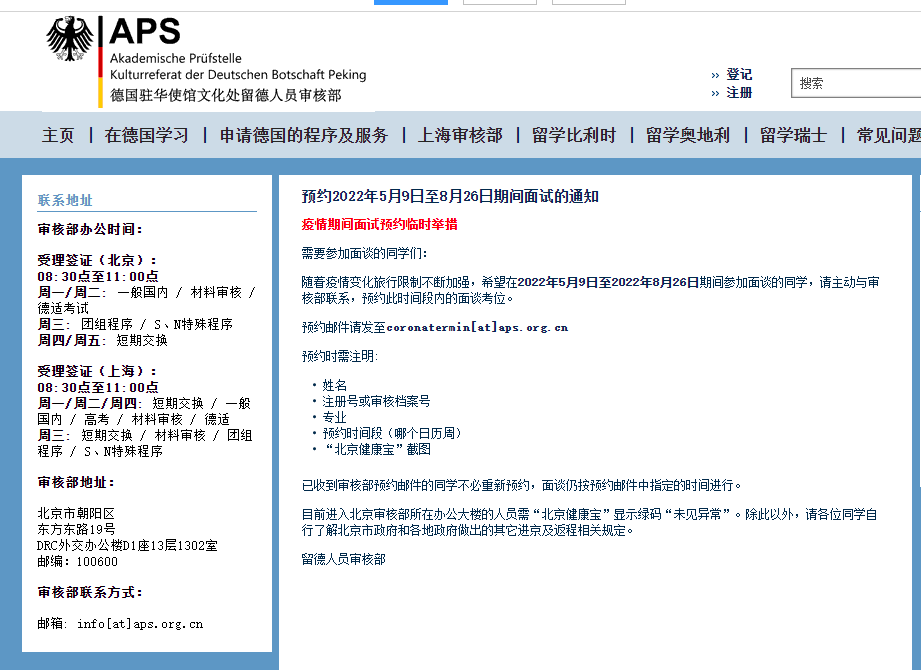This screenshot has height=670, width=921.
Task: Click the 注册 registration link
Action: click(x=740, y=92)
